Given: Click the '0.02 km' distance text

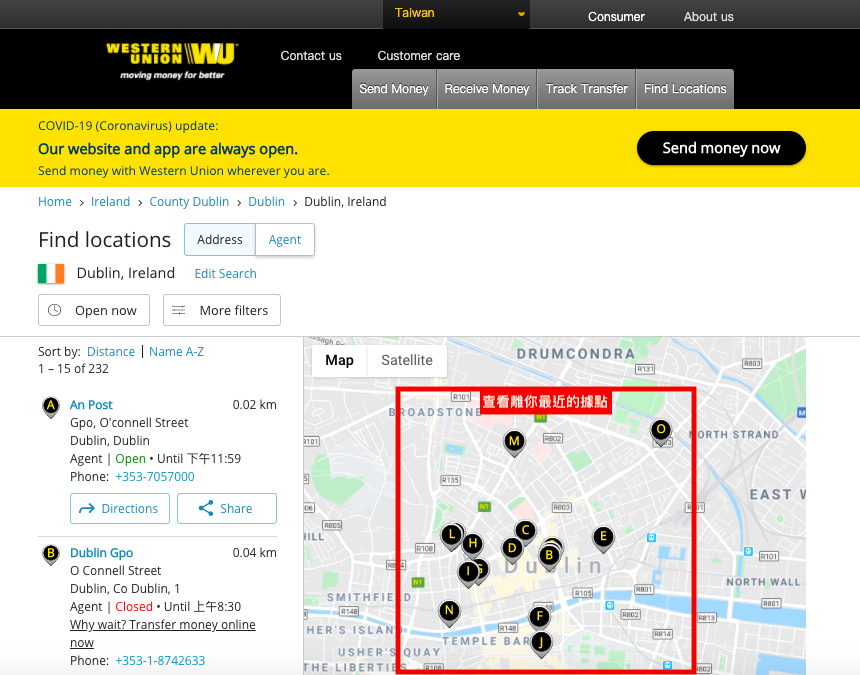Looking at the screenshot, I should tap(254, 405).
